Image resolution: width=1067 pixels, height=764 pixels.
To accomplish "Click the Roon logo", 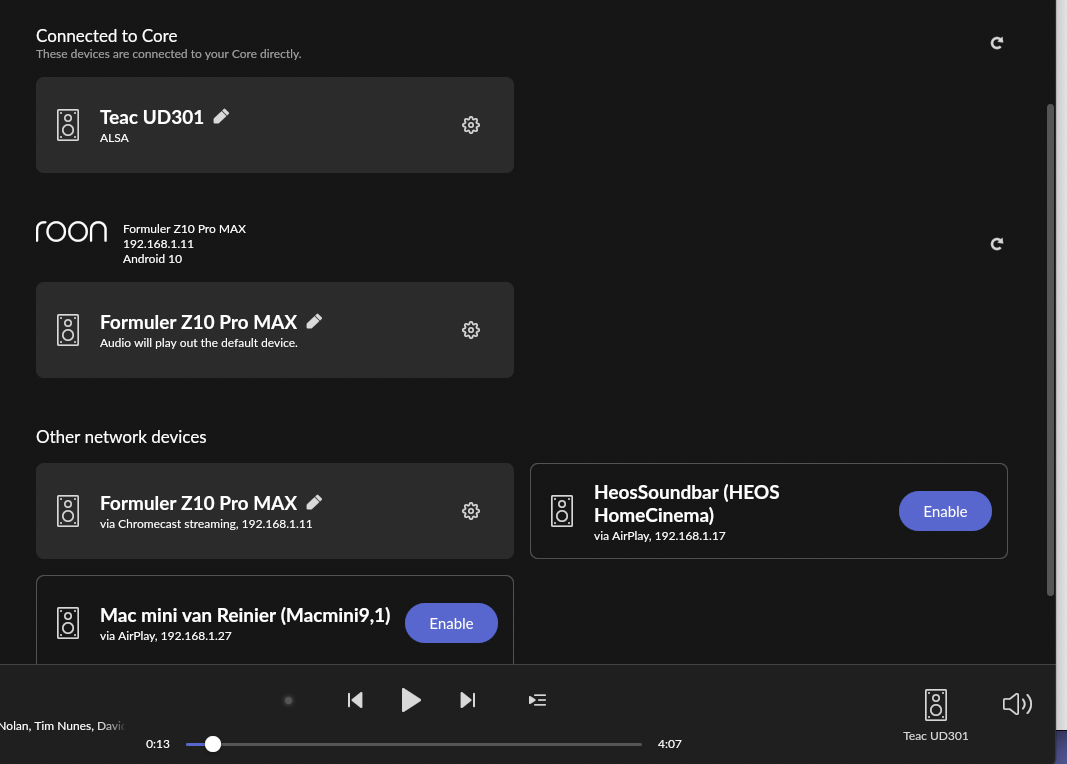I will pyautogui.click(x=71, y=231).
